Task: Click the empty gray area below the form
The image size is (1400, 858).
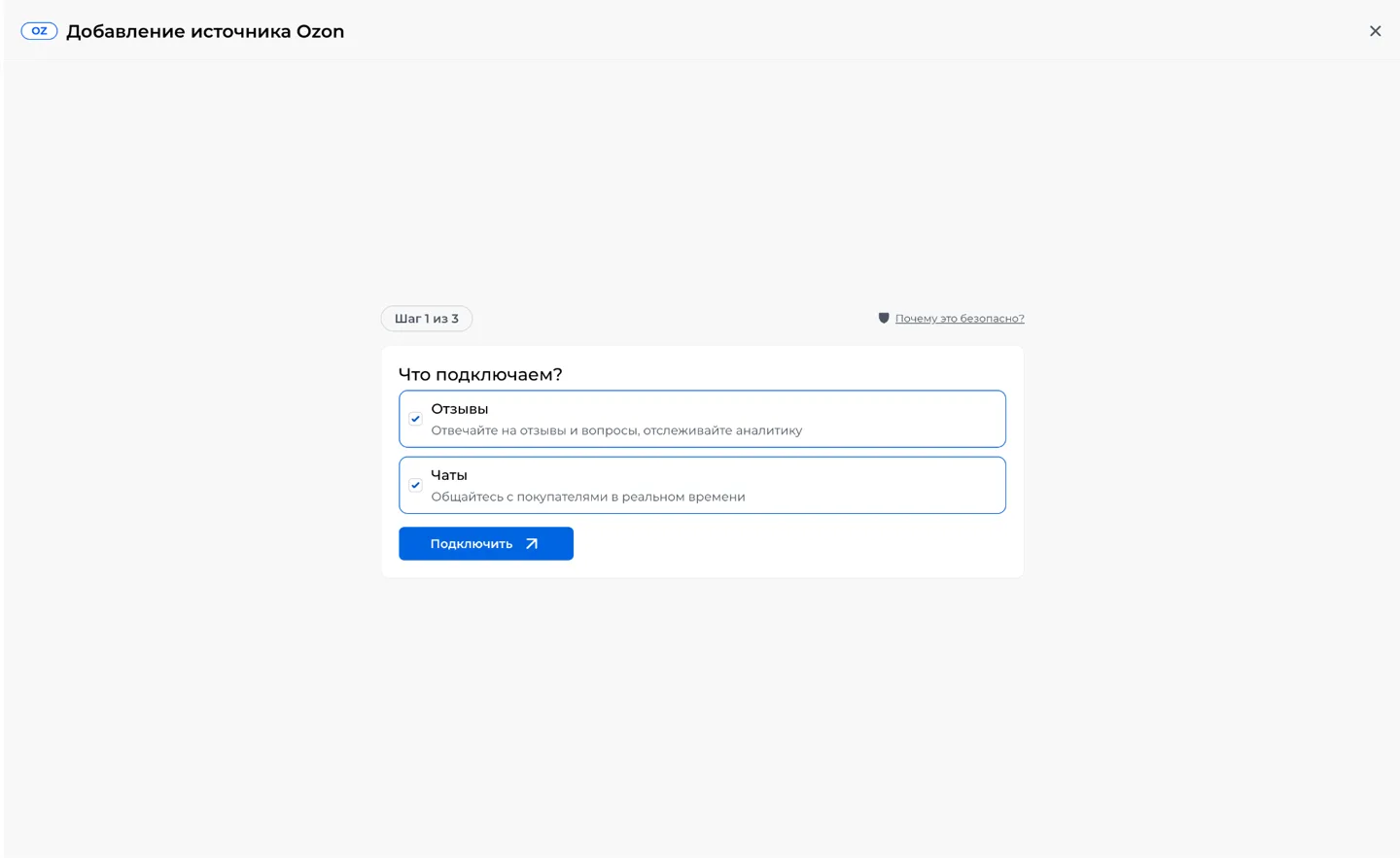Action: tap(700, 719)
